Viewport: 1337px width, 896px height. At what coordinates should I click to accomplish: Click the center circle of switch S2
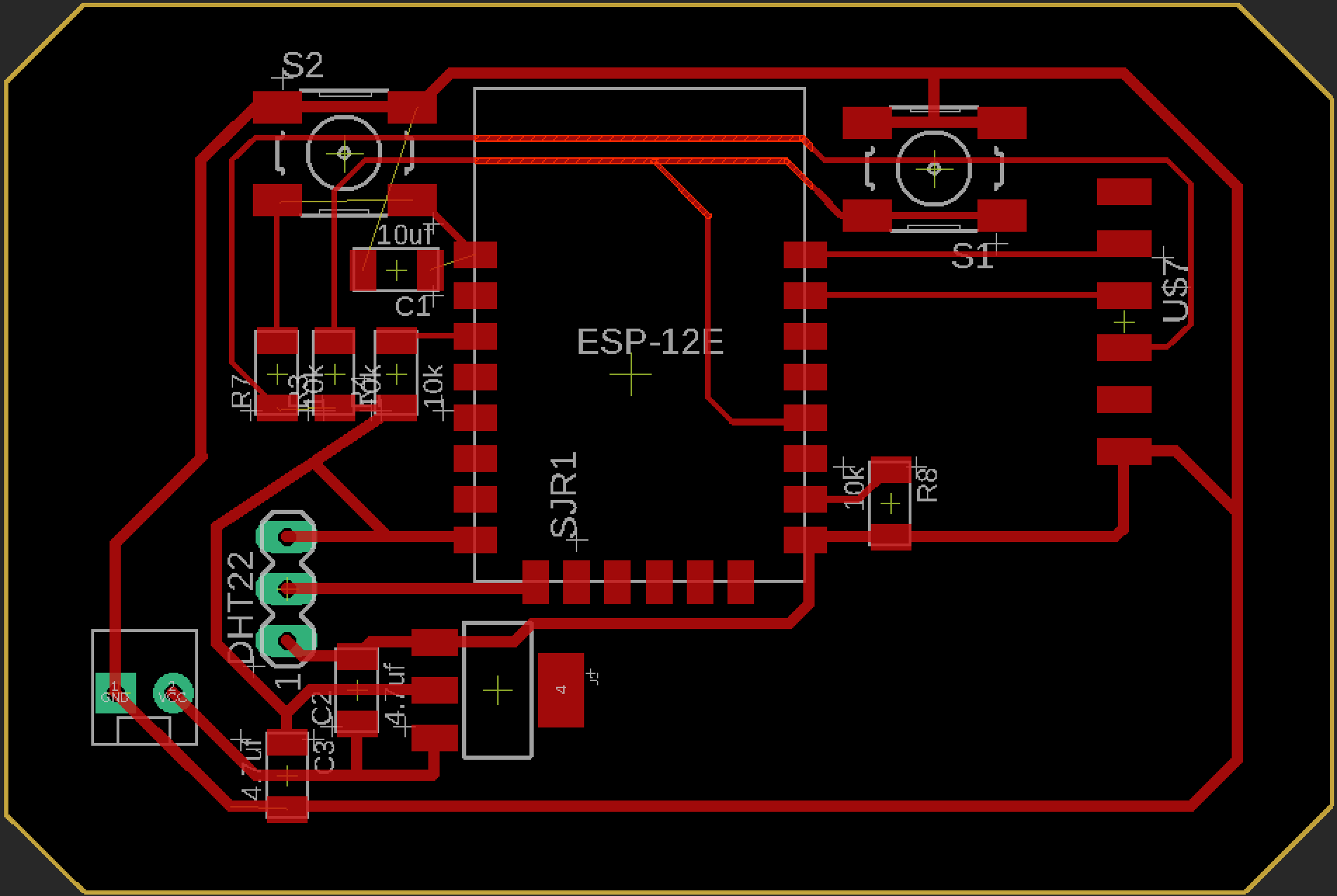click(344, 152)
